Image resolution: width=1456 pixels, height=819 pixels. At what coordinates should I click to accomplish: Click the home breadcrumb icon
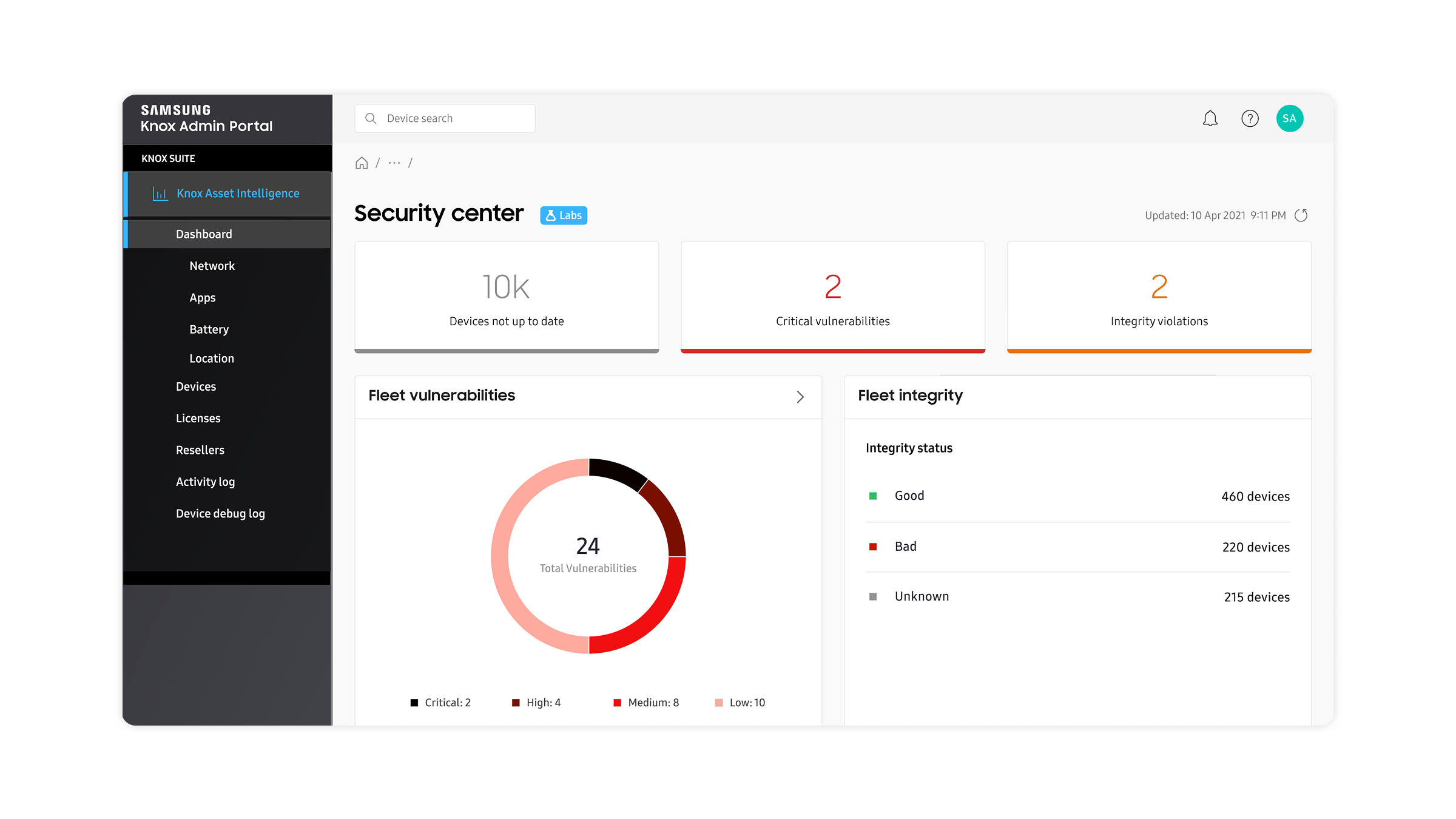tap(362, 163)
